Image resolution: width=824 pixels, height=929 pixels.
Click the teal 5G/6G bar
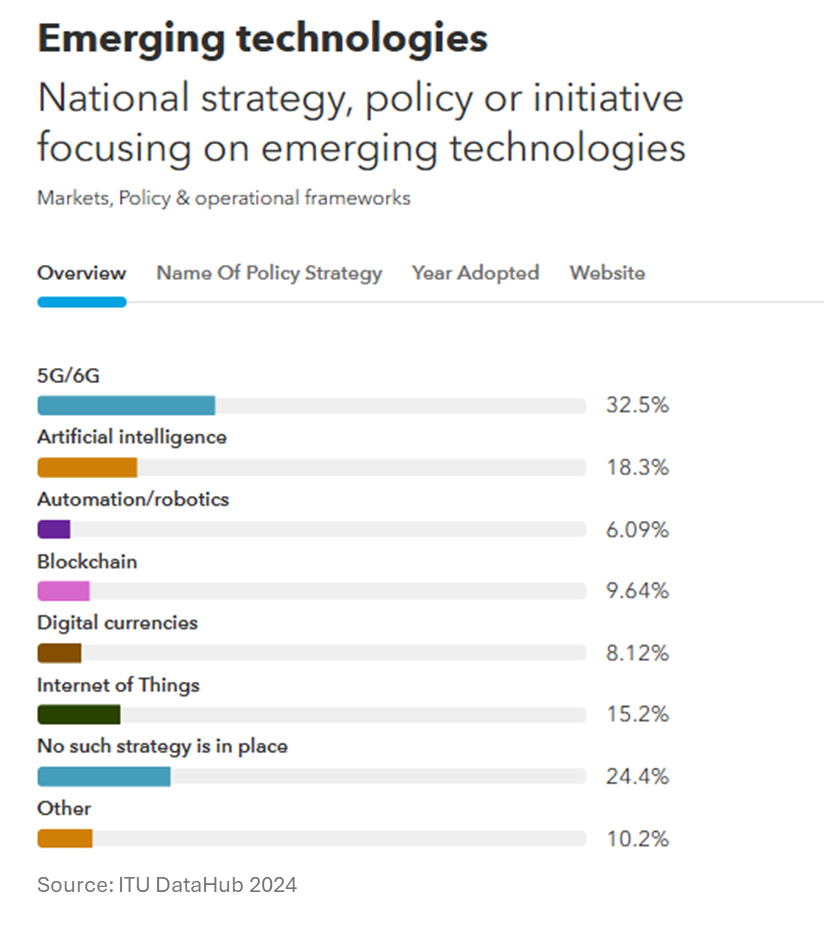(x=126, y=406)
